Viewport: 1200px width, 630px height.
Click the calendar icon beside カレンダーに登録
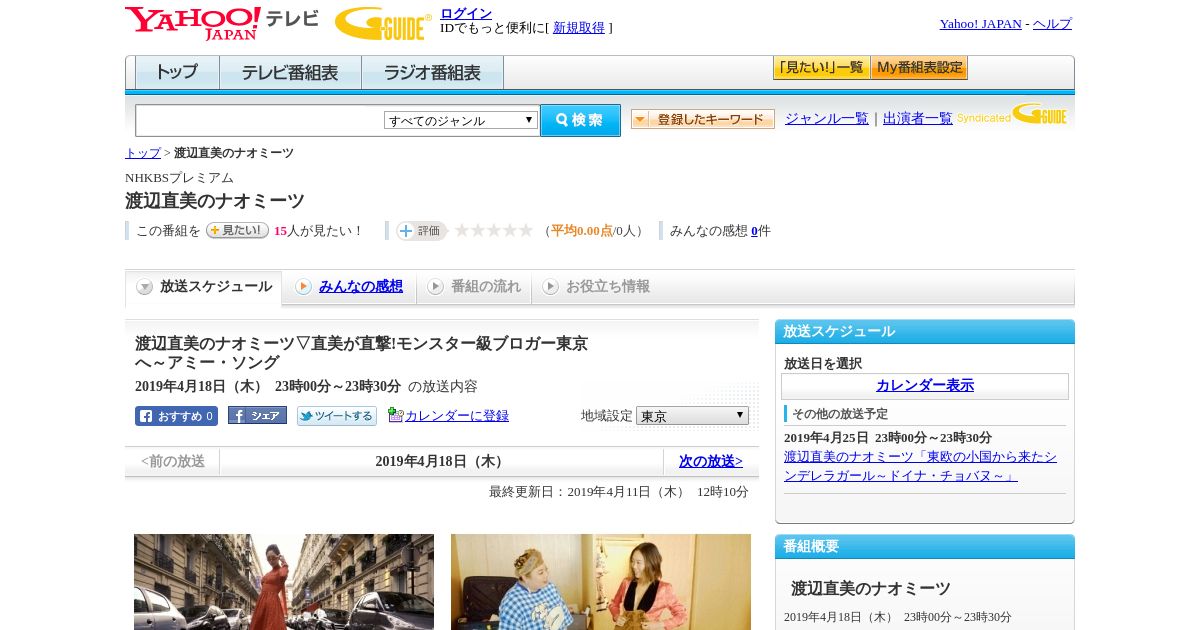396,415
